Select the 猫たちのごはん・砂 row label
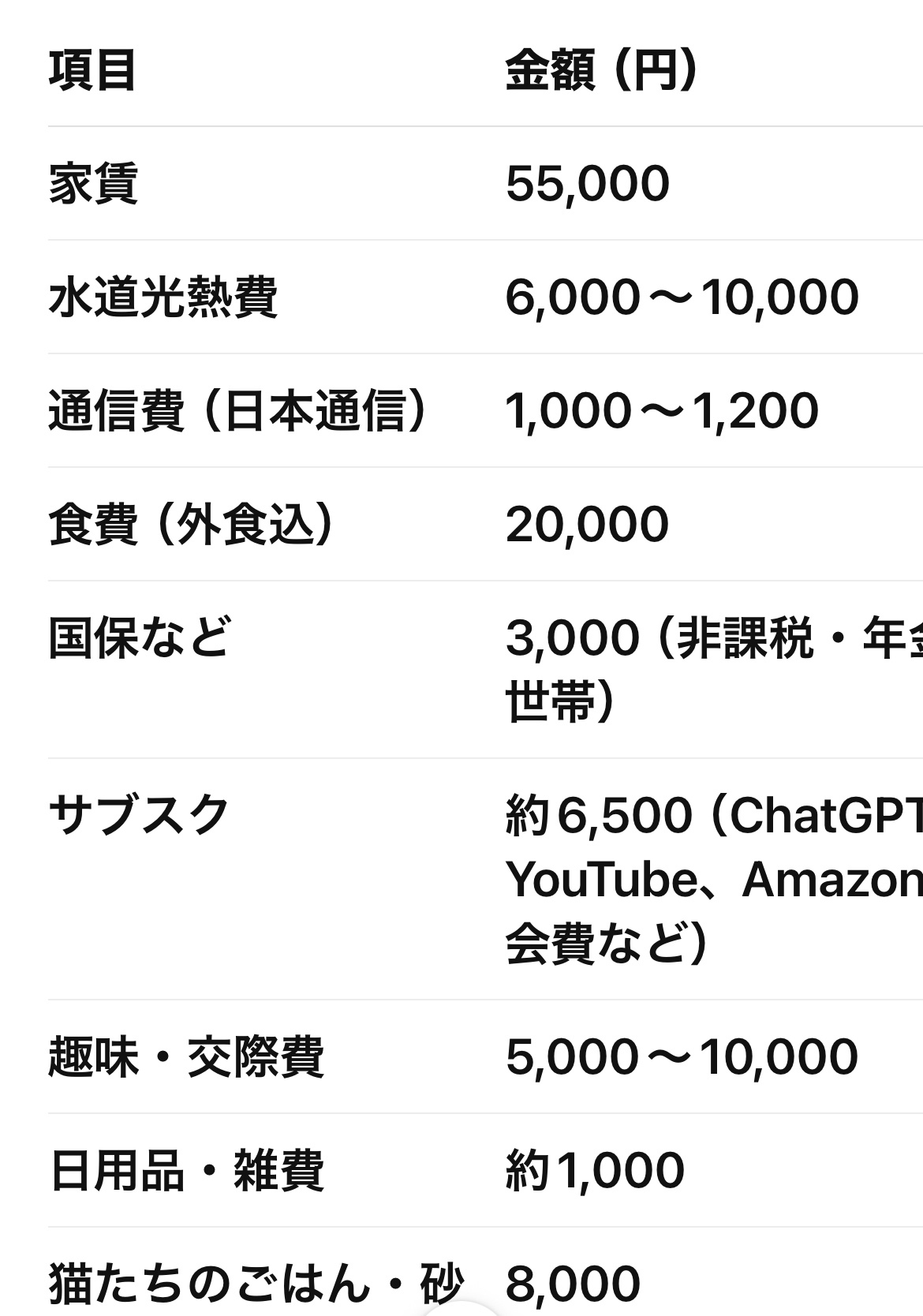The height and width of the screenshot is (1316, 923). (x=255, y=1284)
